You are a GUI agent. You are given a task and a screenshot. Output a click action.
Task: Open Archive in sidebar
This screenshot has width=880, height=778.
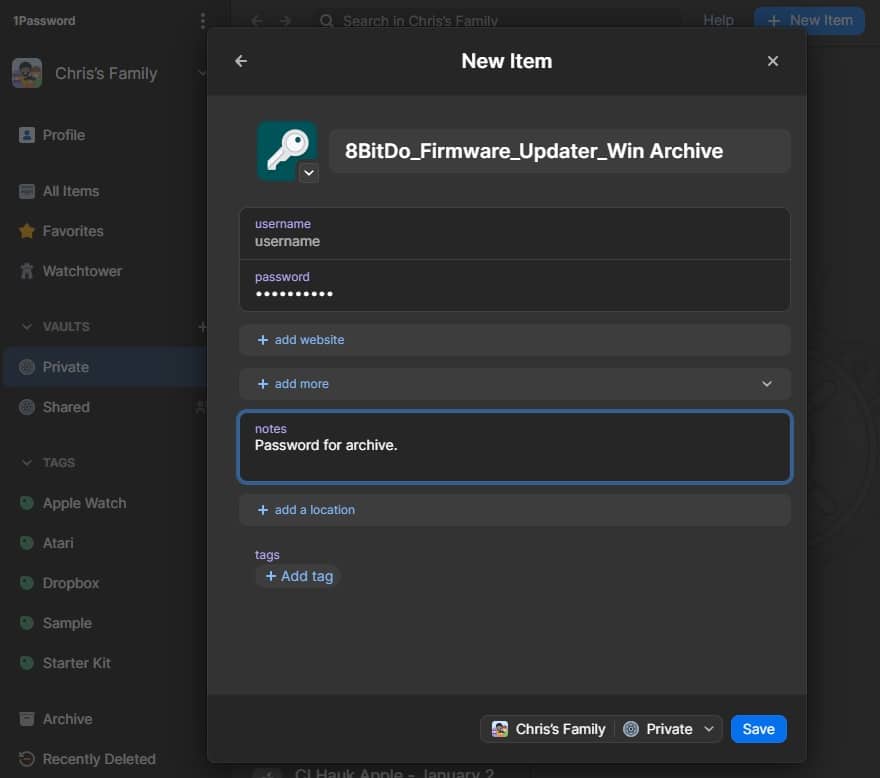coord(67,719)
